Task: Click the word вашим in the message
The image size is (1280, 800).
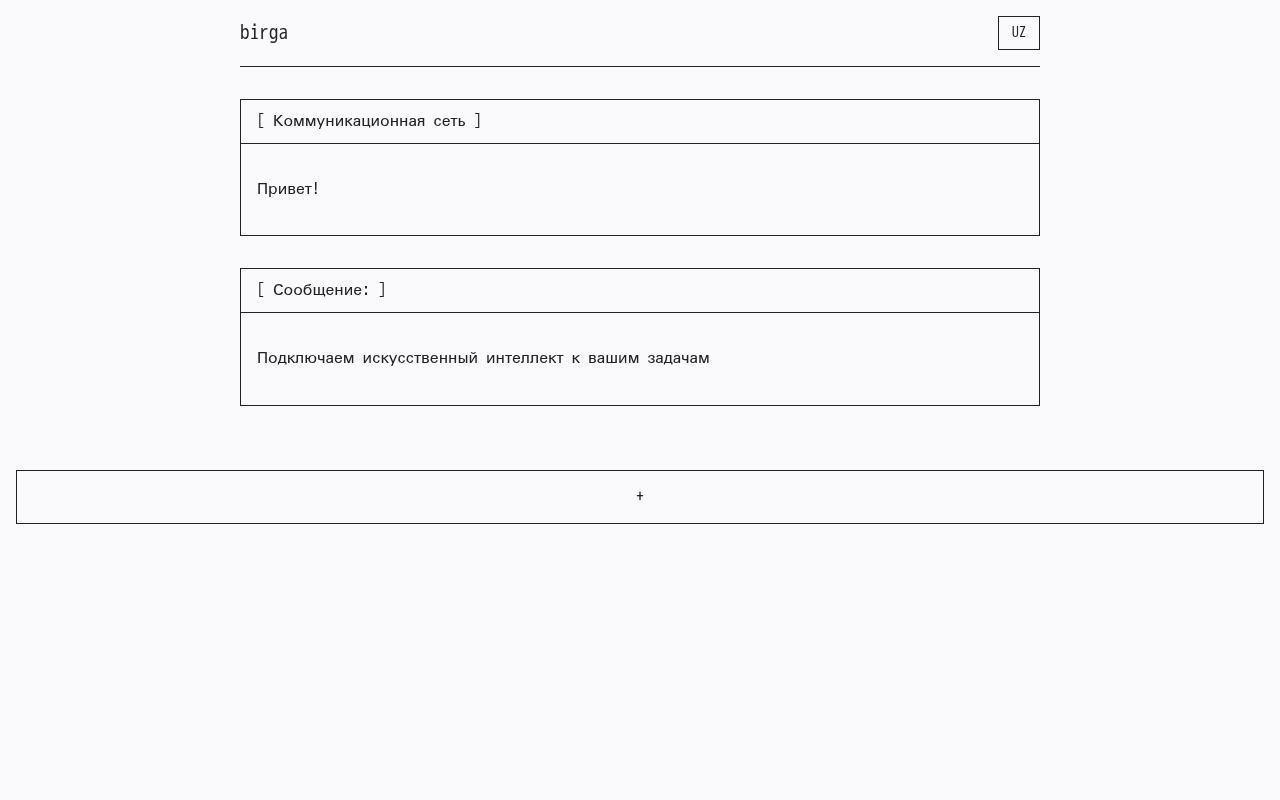Action: [x=613, y=358]
